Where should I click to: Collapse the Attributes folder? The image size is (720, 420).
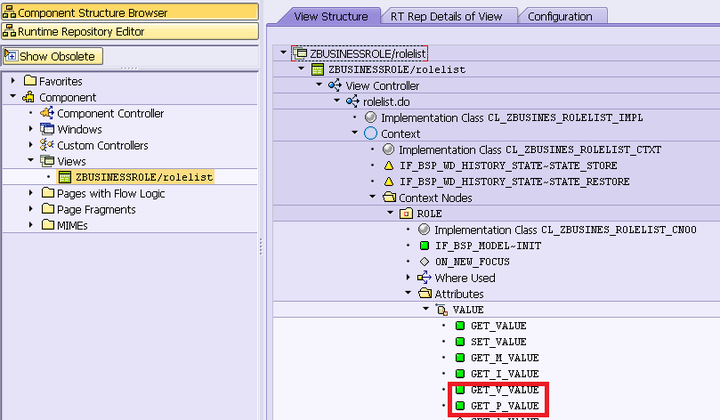tap(408, 294)
